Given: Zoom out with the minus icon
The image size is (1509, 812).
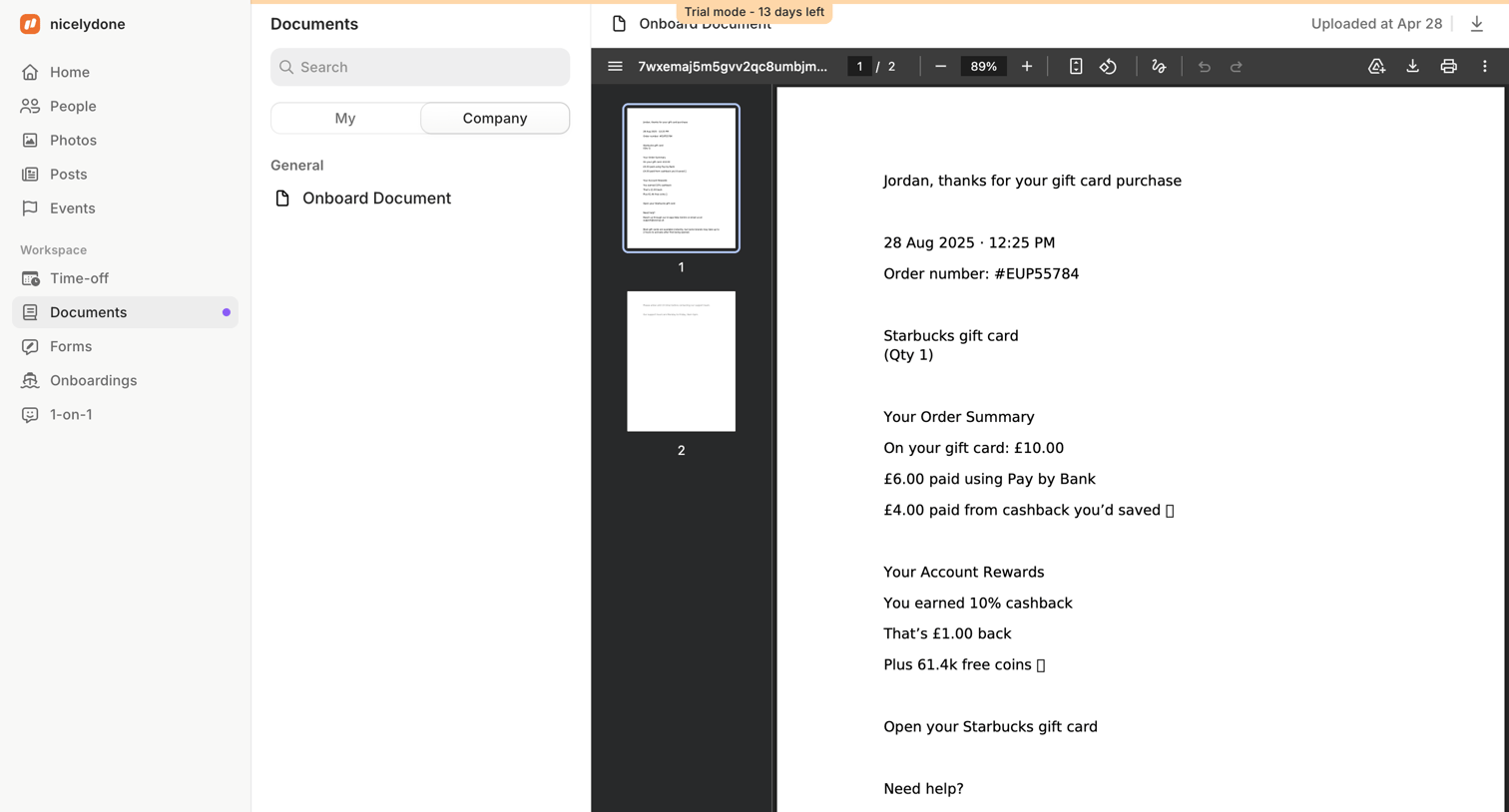Looking at the screenshot, I should pos(940,67).
